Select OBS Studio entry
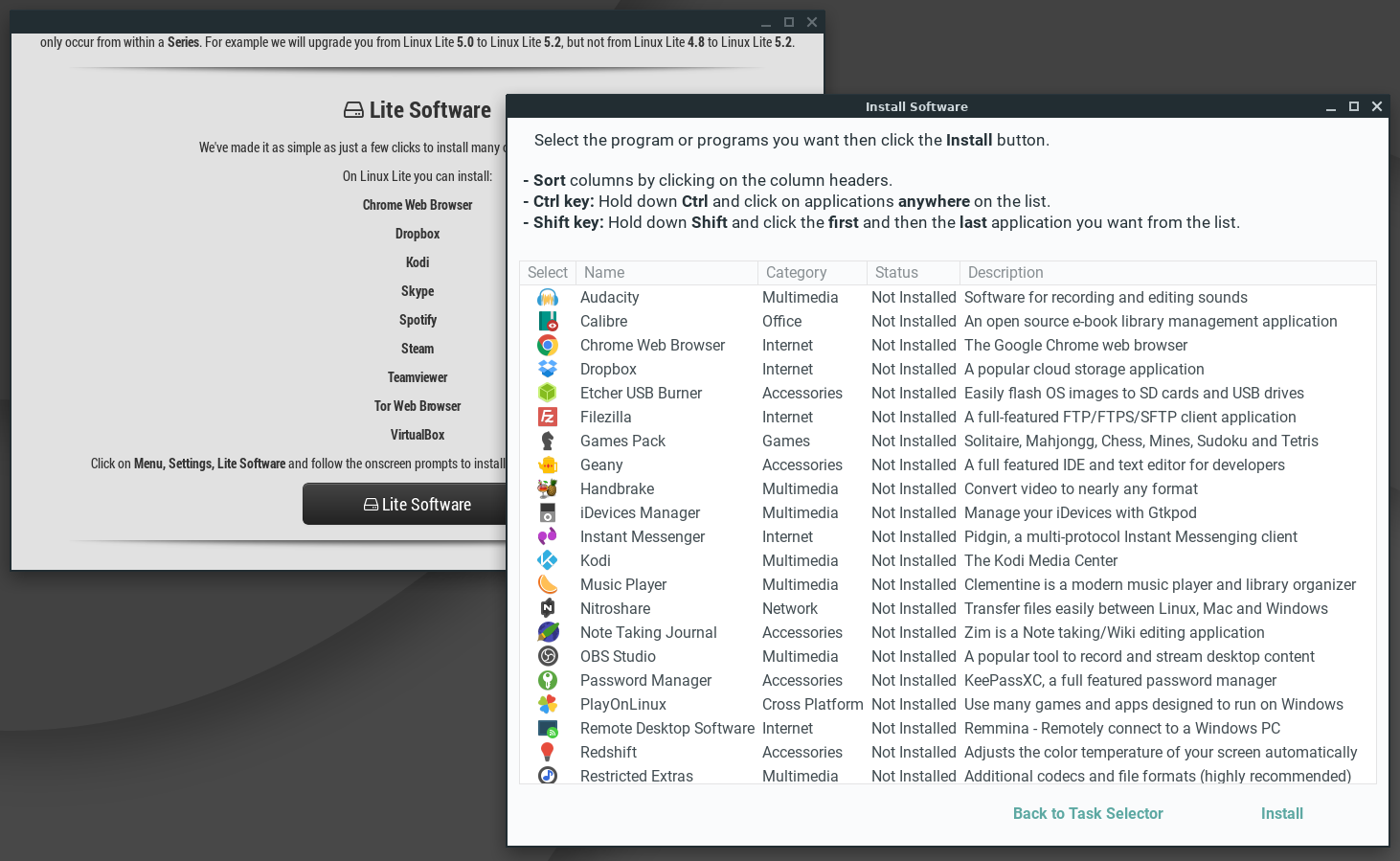Viewport: 1400px width, 861px height. tap(618, 656)
